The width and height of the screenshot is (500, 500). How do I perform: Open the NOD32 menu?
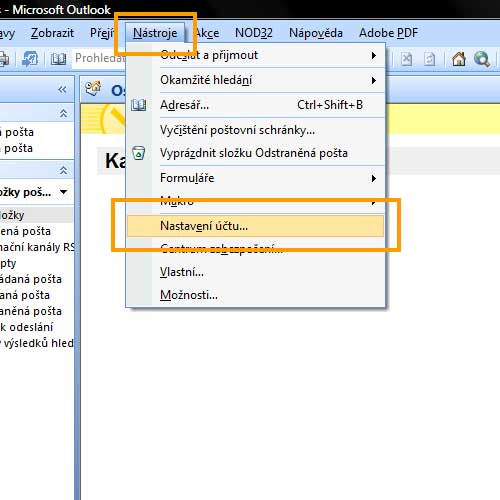click(254, 33)
